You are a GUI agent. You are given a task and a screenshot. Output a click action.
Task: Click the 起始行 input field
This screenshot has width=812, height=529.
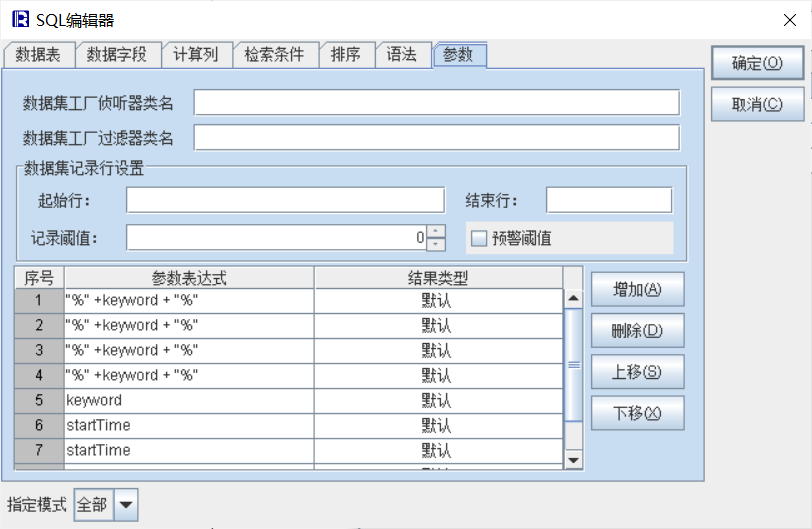click(x=285, y=200)
